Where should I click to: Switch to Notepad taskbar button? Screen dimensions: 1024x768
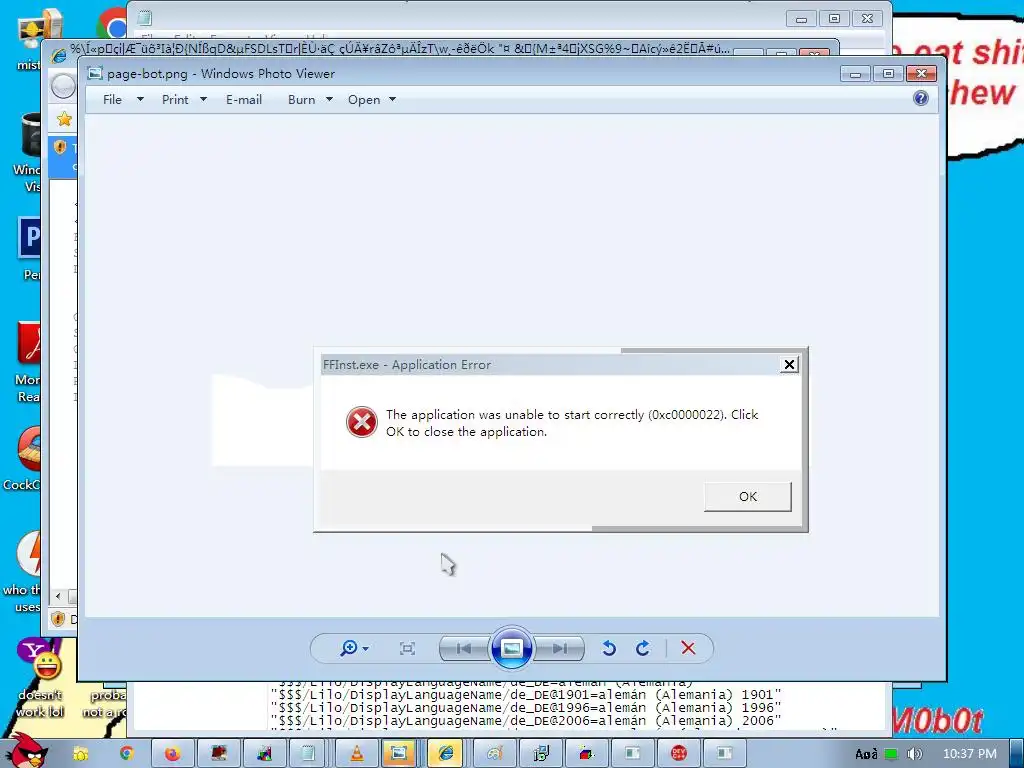click(x=307, y=754)
